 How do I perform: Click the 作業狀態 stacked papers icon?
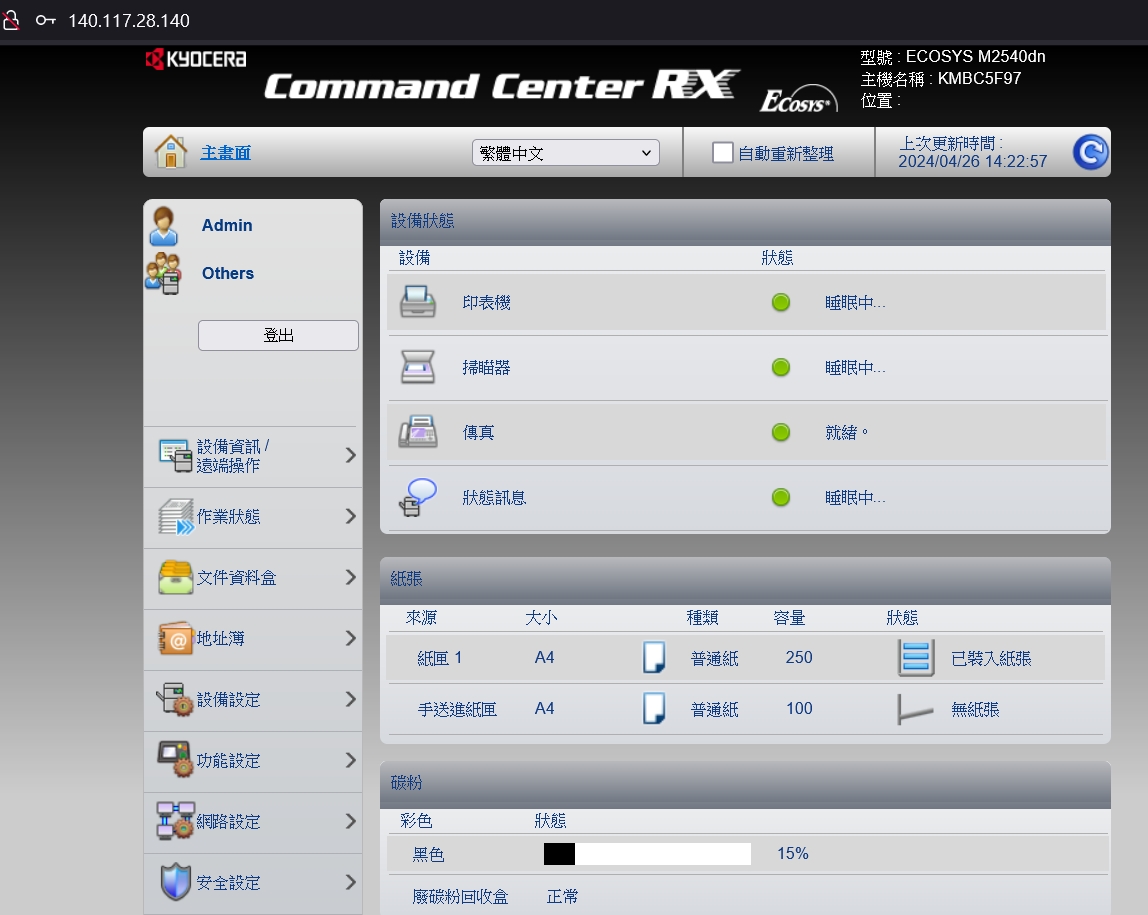click(x=176, y=516)
